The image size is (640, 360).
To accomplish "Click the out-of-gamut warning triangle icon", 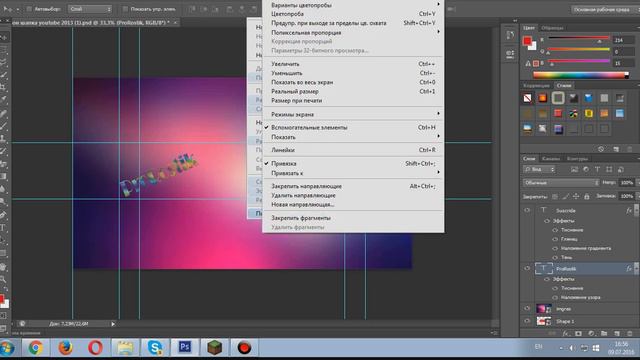I will coord(528,63).
